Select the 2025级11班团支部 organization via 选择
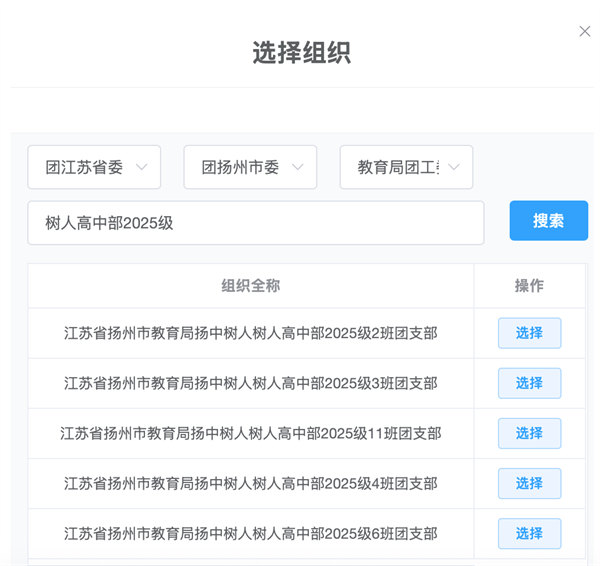 pos(529,433)
